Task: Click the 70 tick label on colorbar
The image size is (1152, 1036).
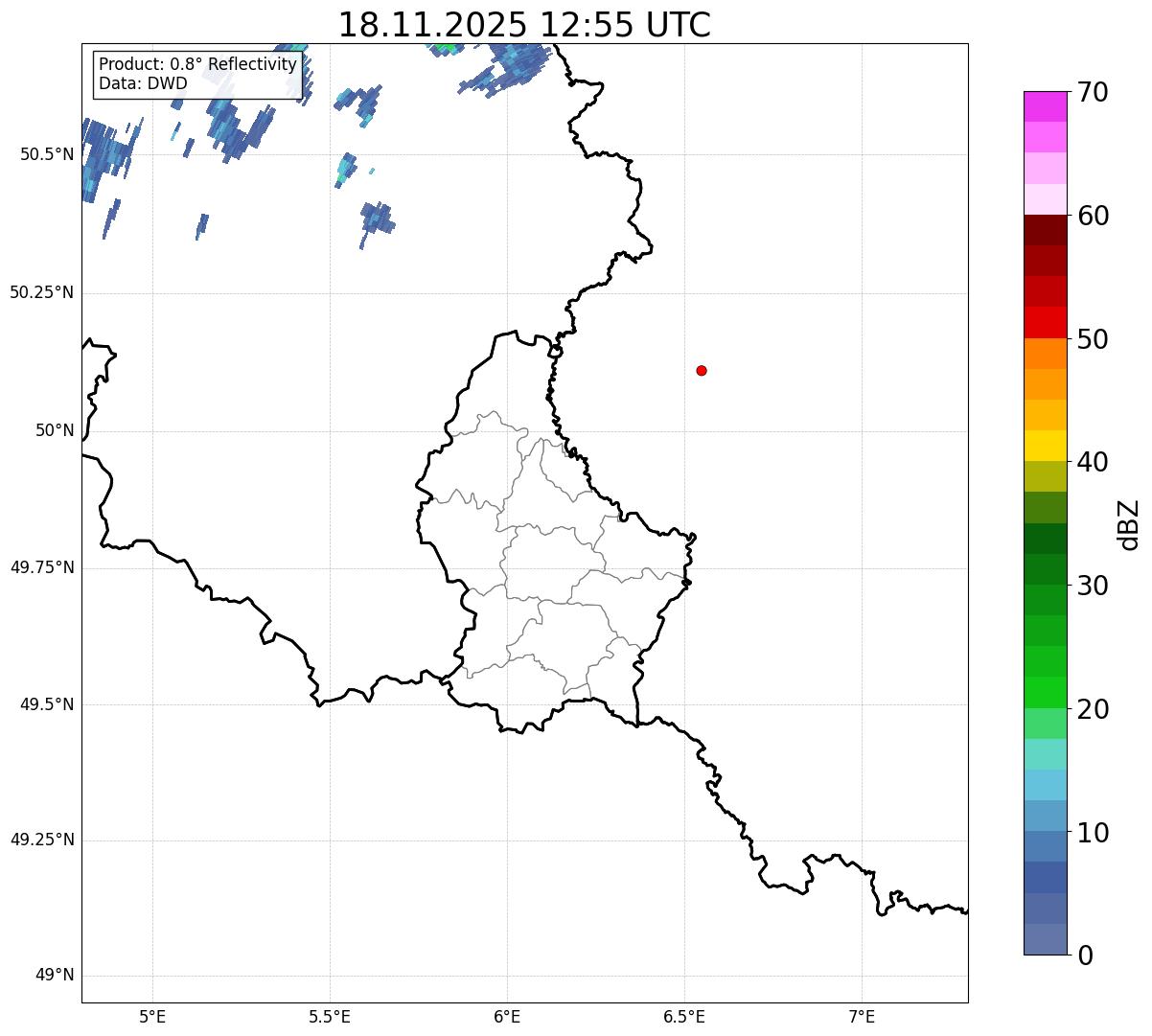Action: [1092, 93]
